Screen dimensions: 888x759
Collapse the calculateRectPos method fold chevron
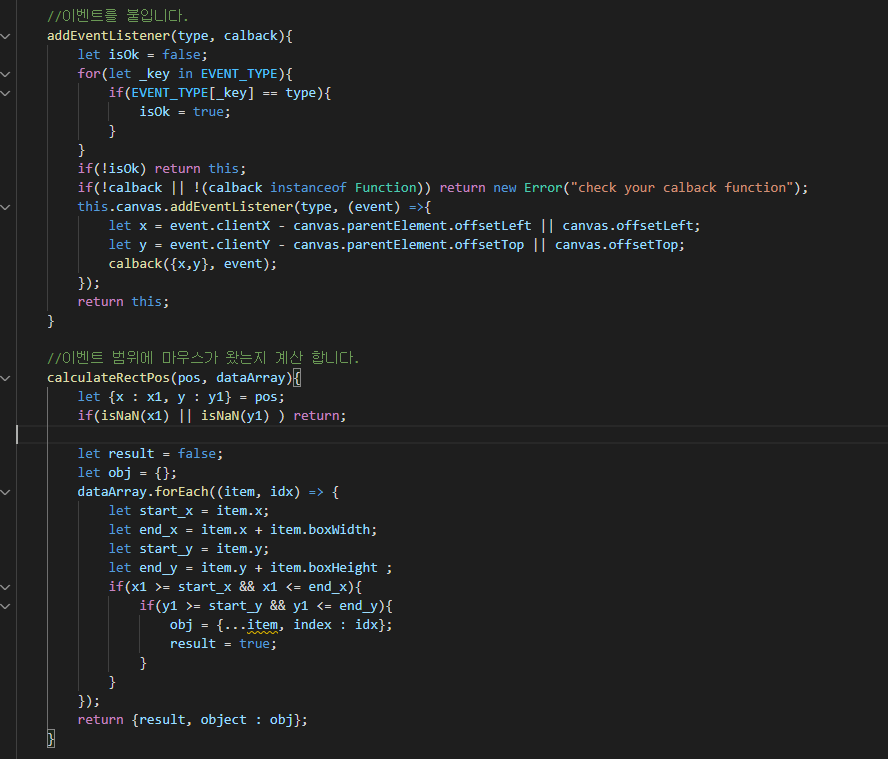tap(6, 378)
